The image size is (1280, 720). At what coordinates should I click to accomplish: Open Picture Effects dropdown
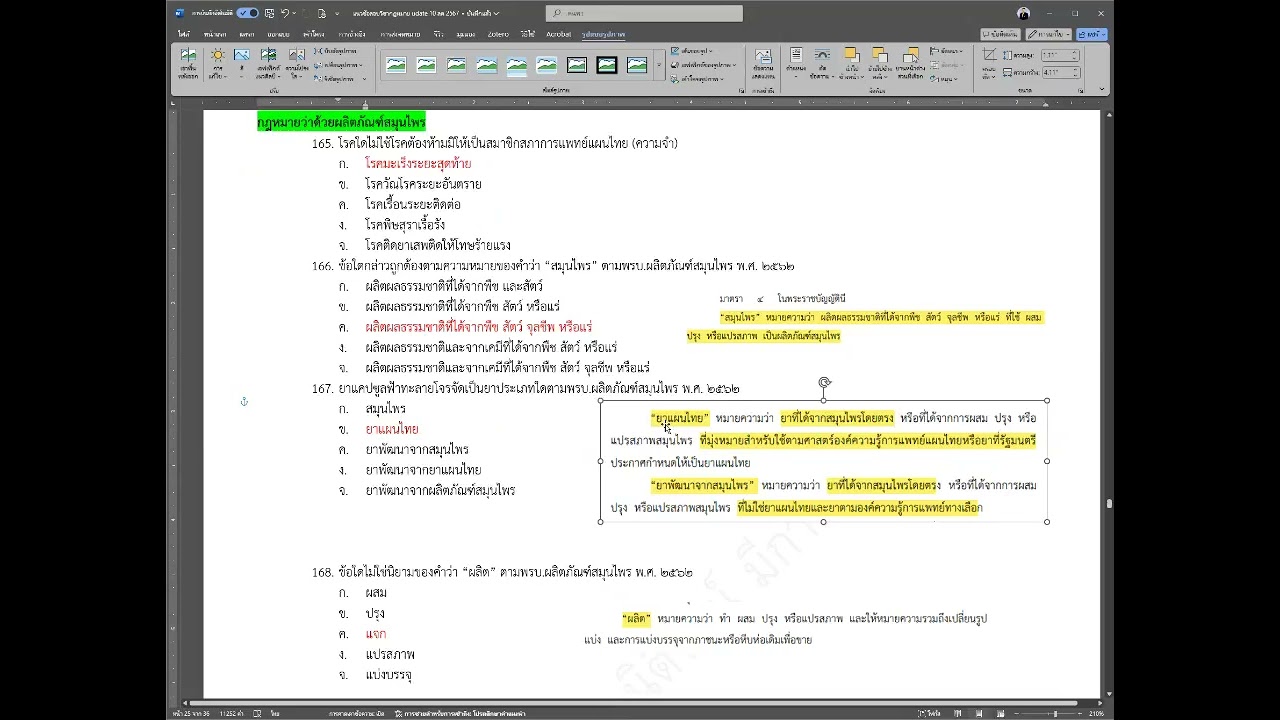(x=704, y=65)
